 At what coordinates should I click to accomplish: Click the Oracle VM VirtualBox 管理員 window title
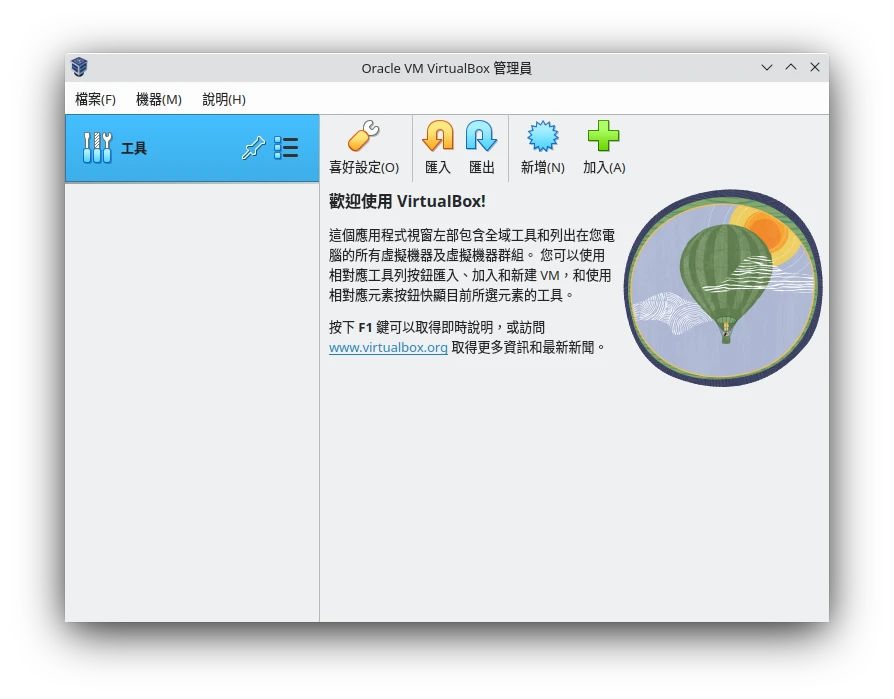pos(446,68)
